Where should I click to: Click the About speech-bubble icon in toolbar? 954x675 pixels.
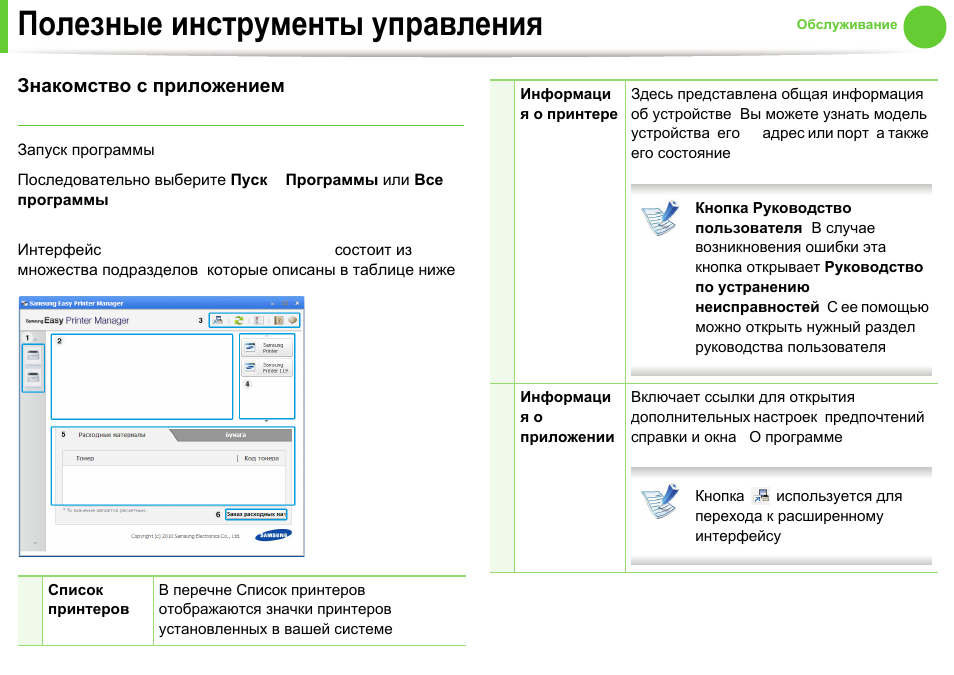pyautogui.click(x=293, y=321)
